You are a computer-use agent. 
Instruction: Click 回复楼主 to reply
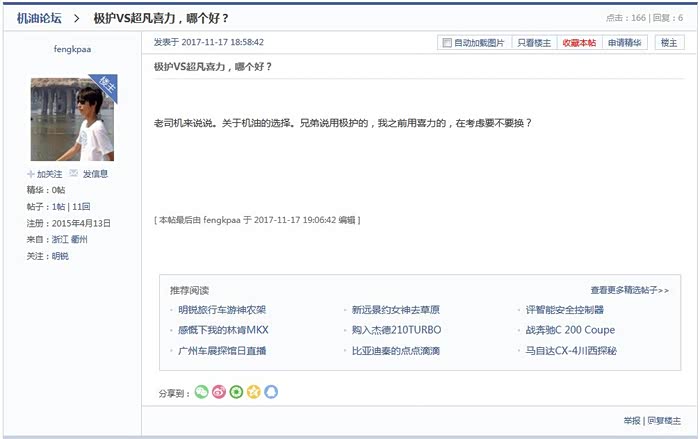tap(664, 421)
